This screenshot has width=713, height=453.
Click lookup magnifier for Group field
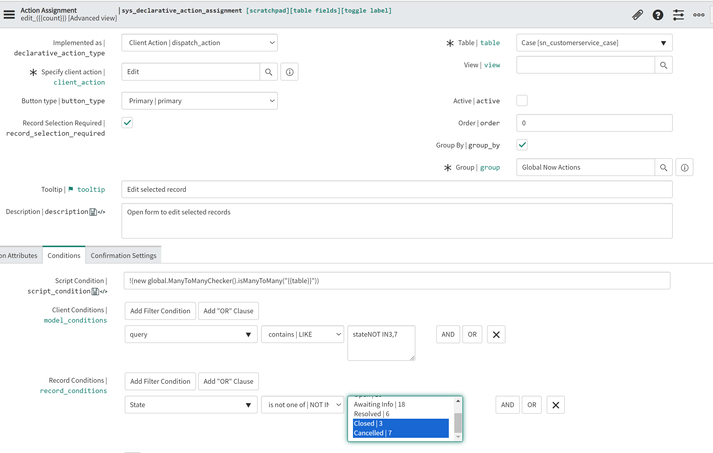click(x=663, y=167)
